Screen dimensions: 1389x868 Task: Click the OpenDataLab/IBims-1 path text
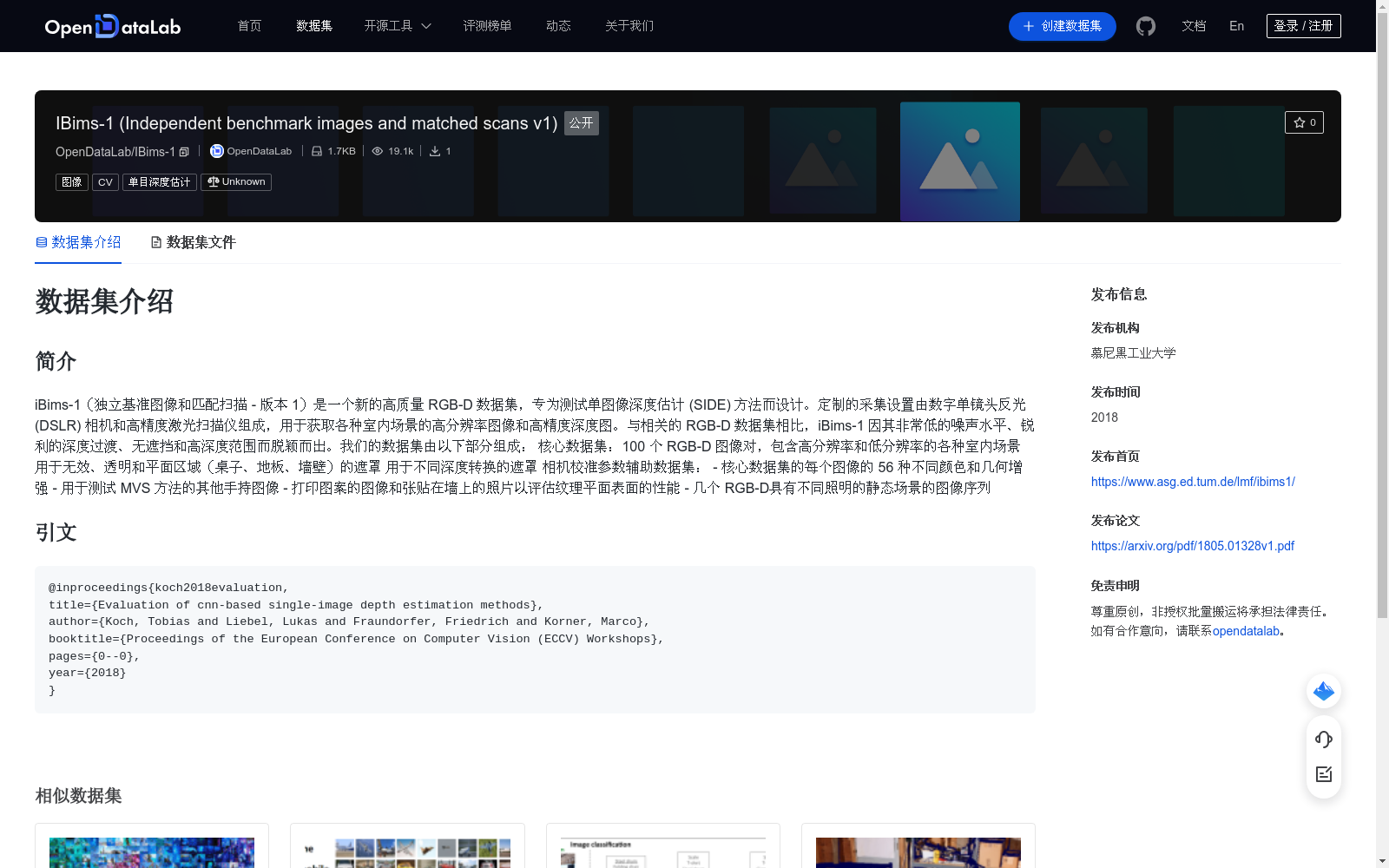pyautogui.click(x=115, y=152)
